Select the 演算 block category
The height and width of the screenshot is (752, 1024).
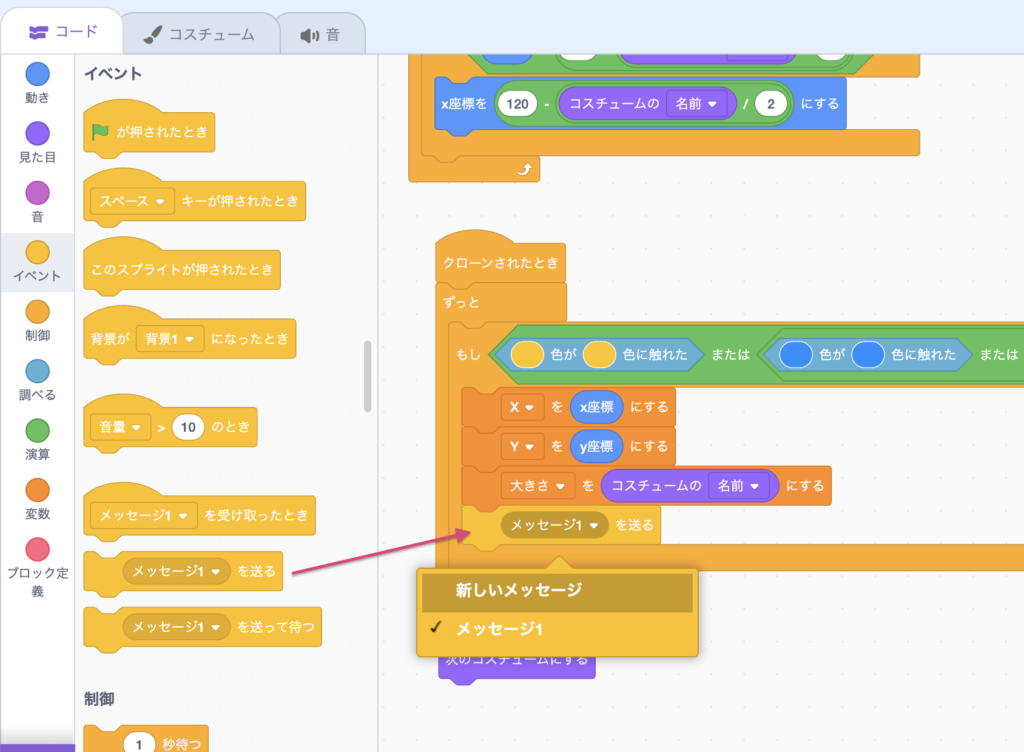(37, 439)
